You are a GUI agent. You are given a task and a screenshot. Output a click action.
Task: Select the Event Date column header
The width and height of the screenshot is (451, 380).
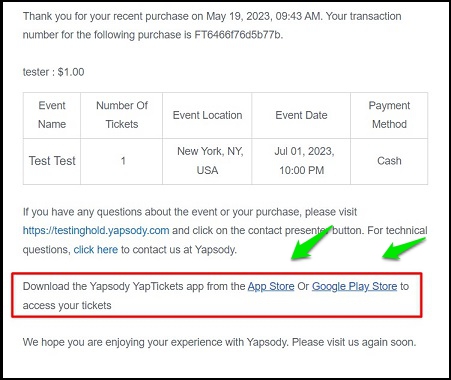tap(301, 115)
